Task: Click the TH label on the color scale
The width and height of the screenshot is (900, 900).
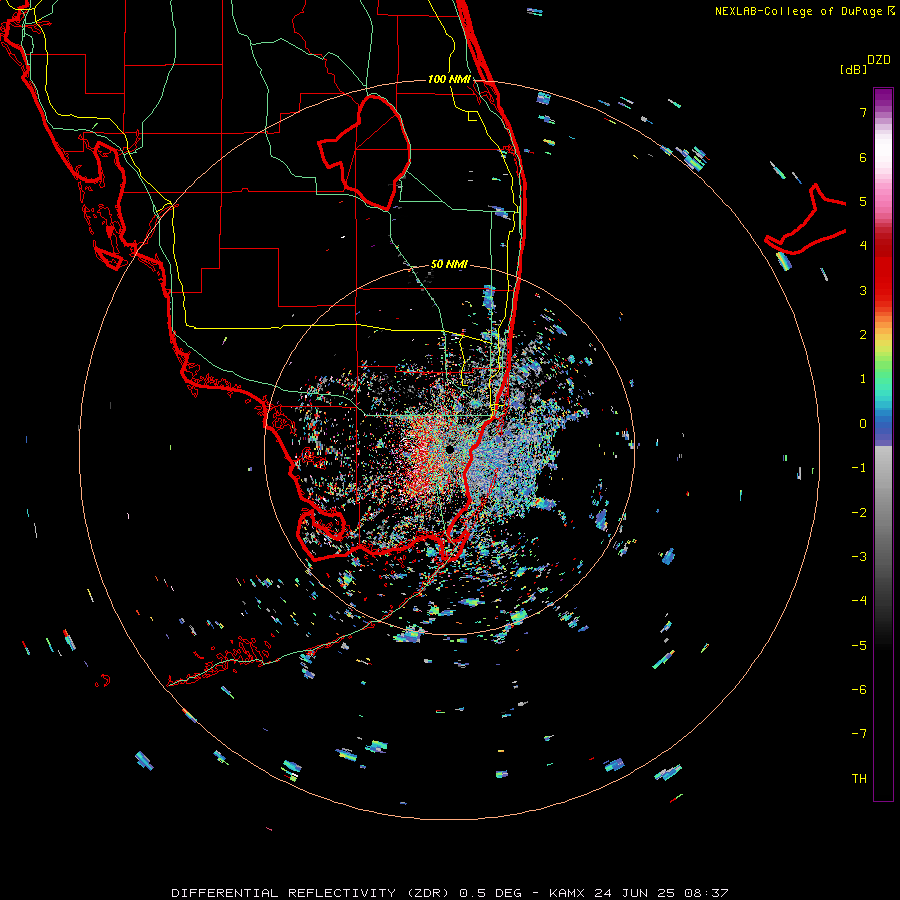Action: click(x=859, y=779)
